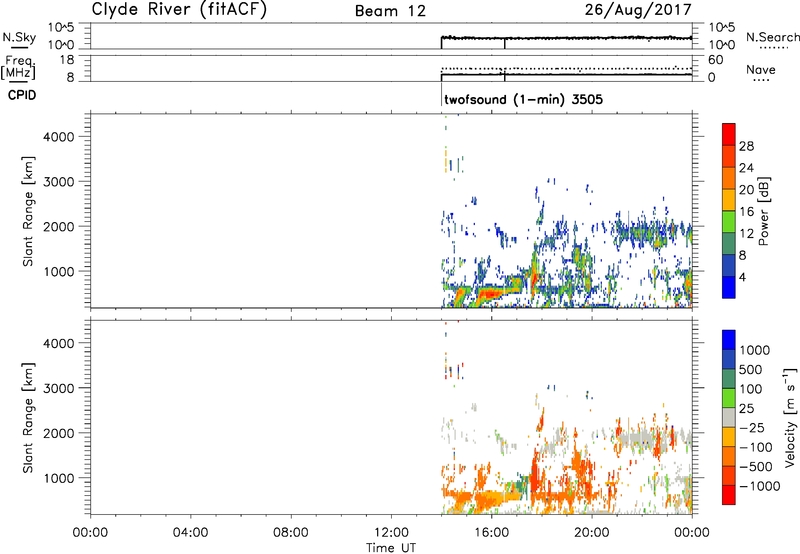This screenshot has height=554, width=800.
Task: Click the "500" label on the Velocity color bar
Action: tap(751, 370)
